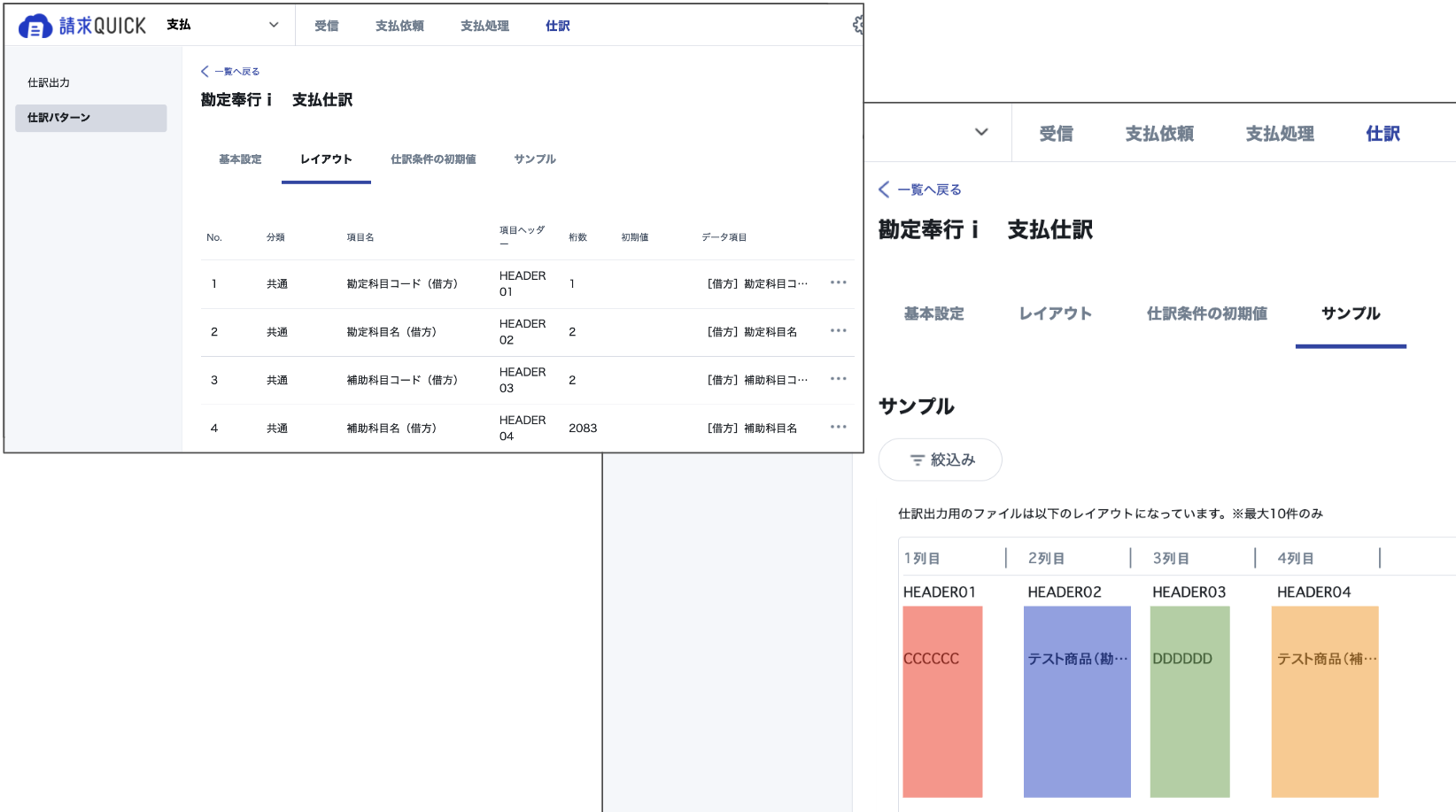Click the 項目名 column header in layout table
Image resolution: width=1456 pixels, height=812 pixels.
(360, 237)
